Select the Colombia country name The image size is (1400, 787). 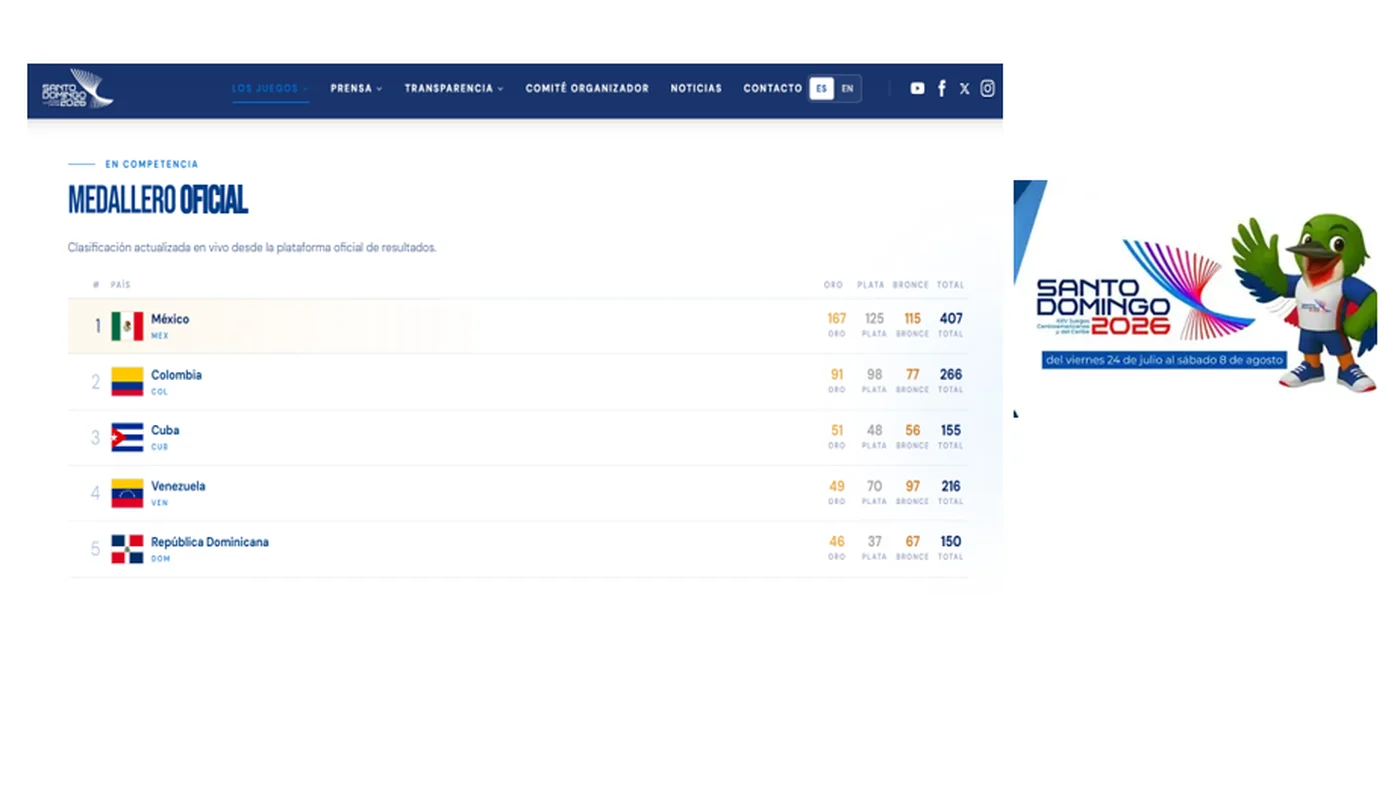(x=176, y=375)
